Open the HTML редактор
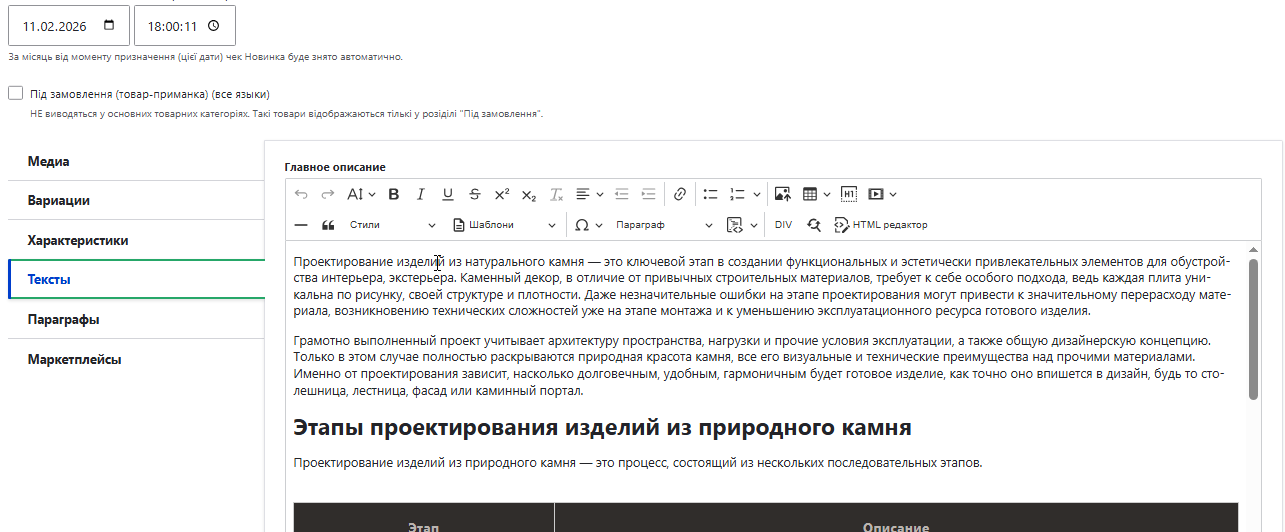Viewport: 1285px width, 532px height. pos(880,225)
